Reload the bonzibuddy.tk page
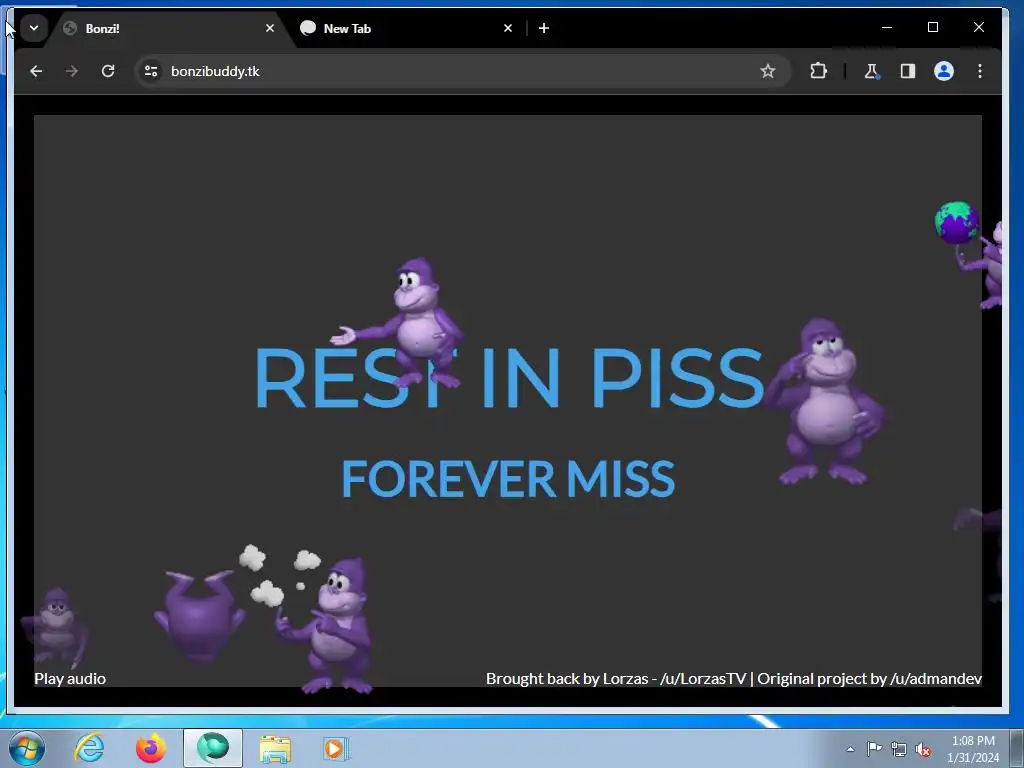 pos(108,71)
